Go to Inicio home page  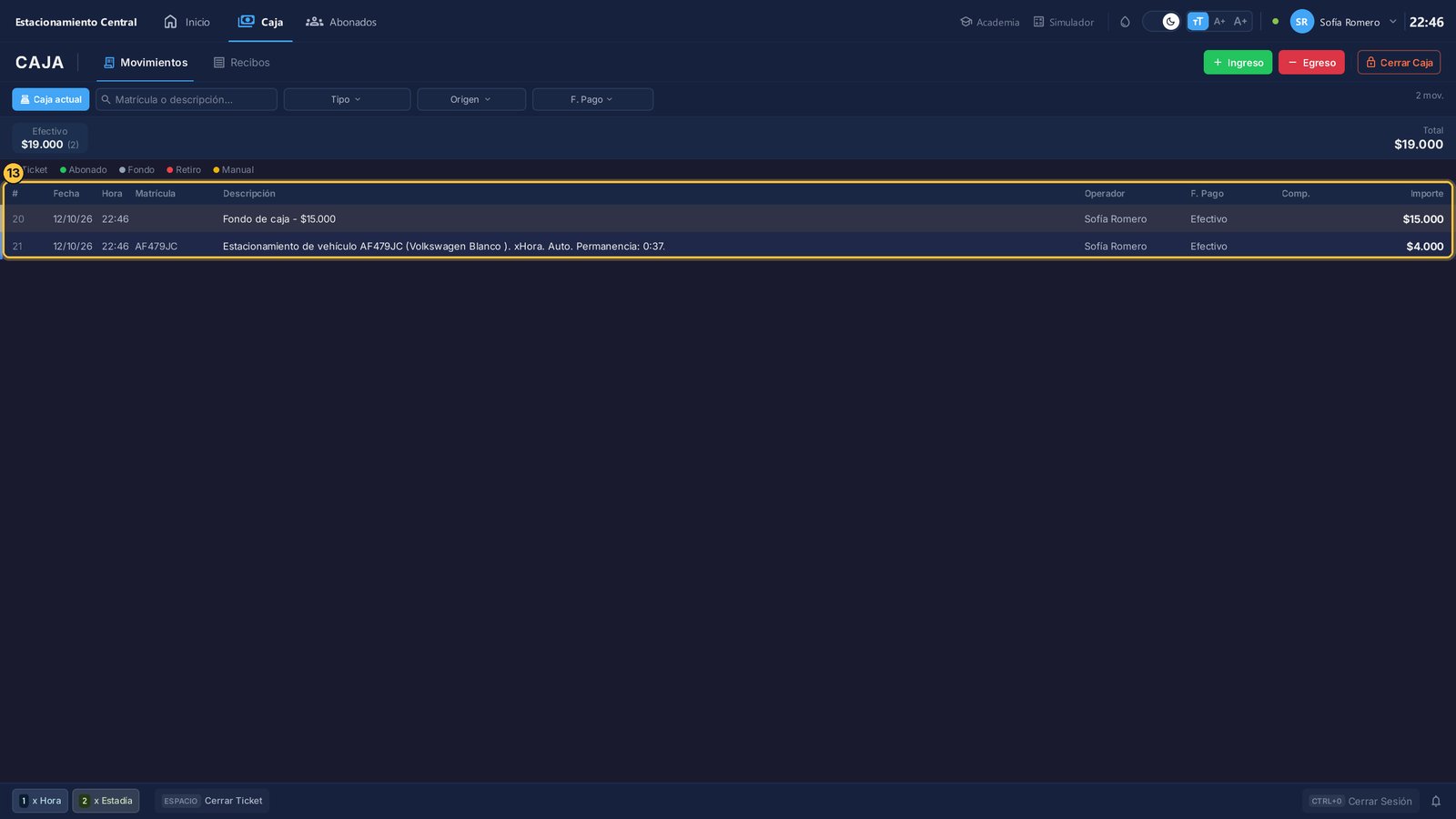coord(187,22)
